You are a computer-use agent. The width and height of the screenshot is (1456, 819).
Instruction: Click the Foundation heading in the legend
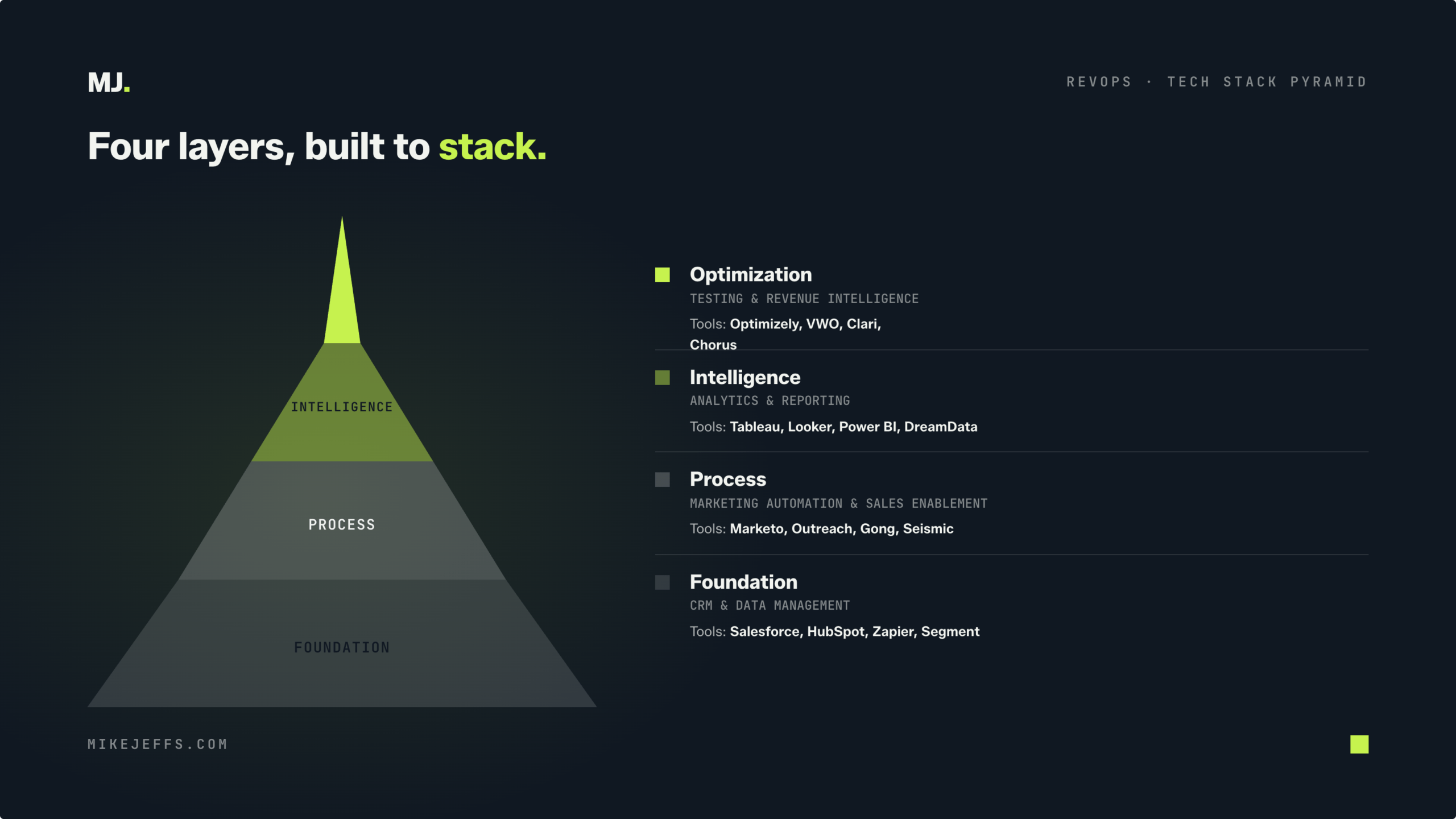pos(743,582)
